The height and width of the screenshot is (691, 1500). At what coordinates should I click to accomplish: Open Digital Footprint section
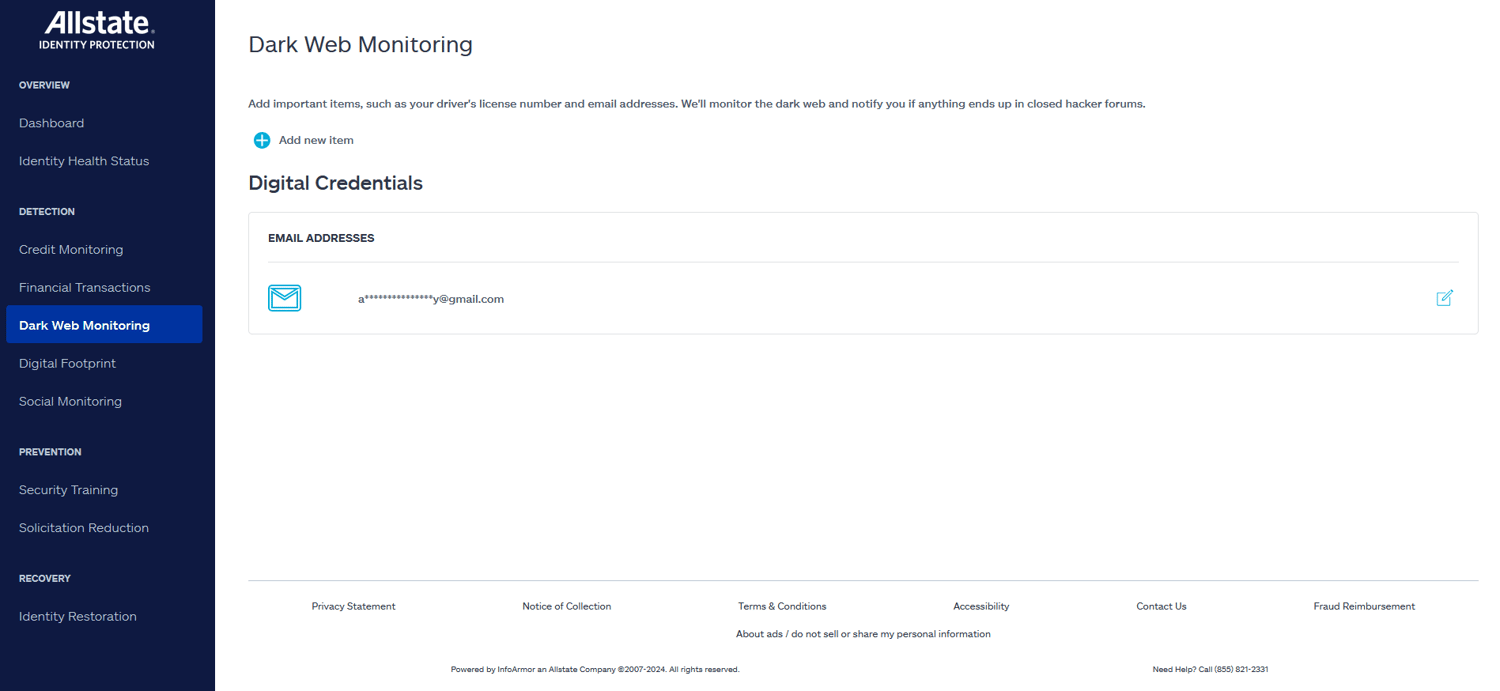67,364
